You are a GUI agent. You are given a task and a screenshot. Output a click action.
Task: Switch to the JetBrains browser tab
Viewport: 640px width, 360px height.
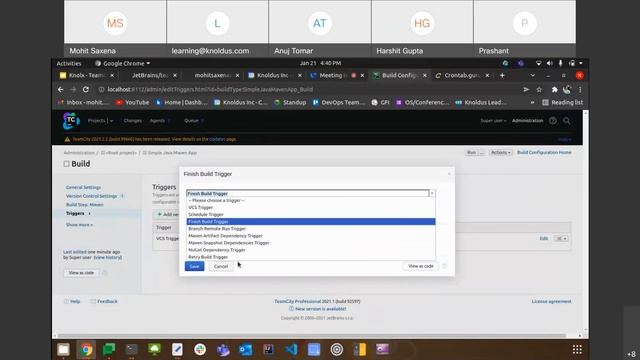point(149,75)
